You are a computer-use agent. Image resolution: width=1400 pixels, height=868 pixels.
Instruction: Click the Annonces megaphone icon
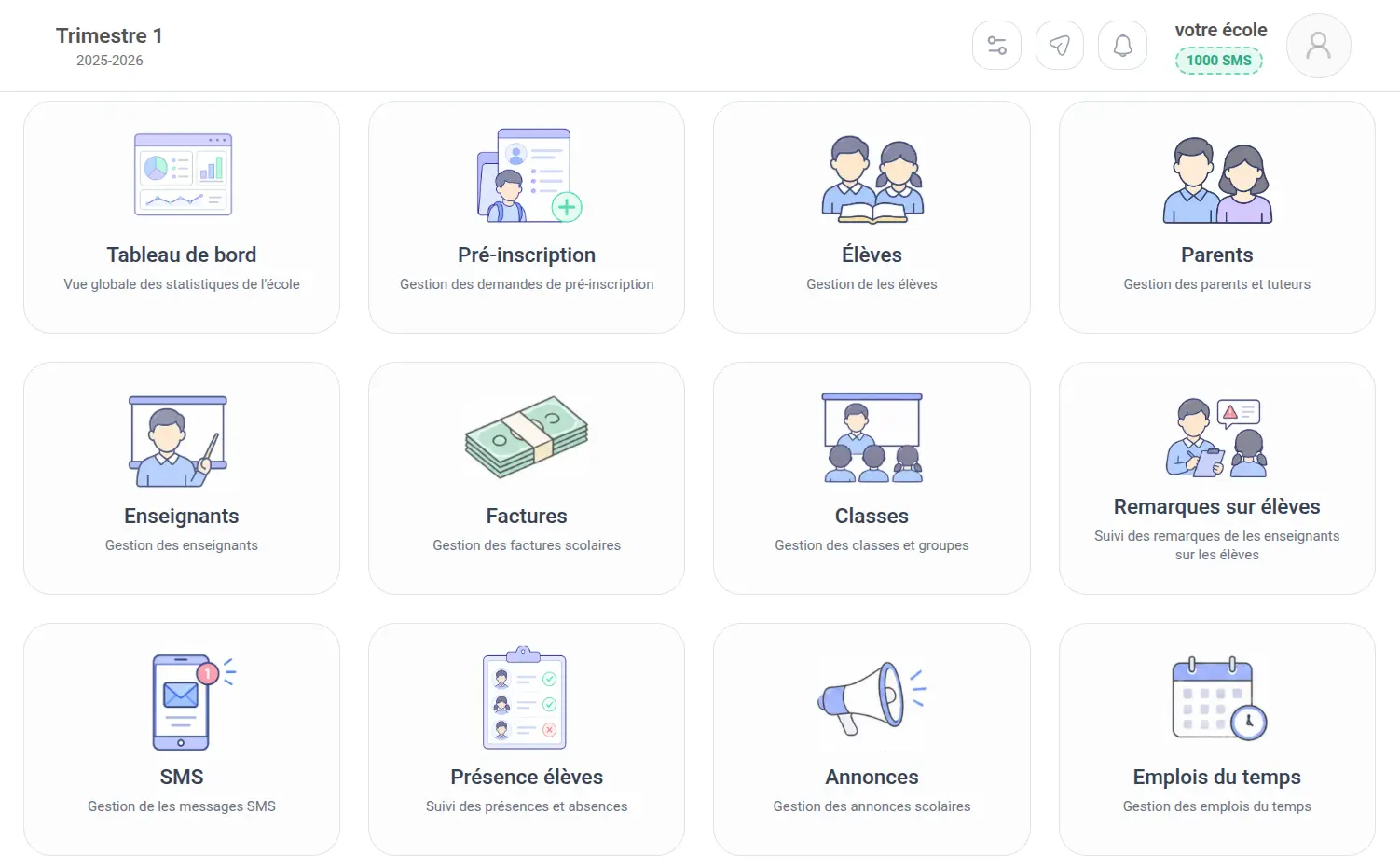(872, 698)
